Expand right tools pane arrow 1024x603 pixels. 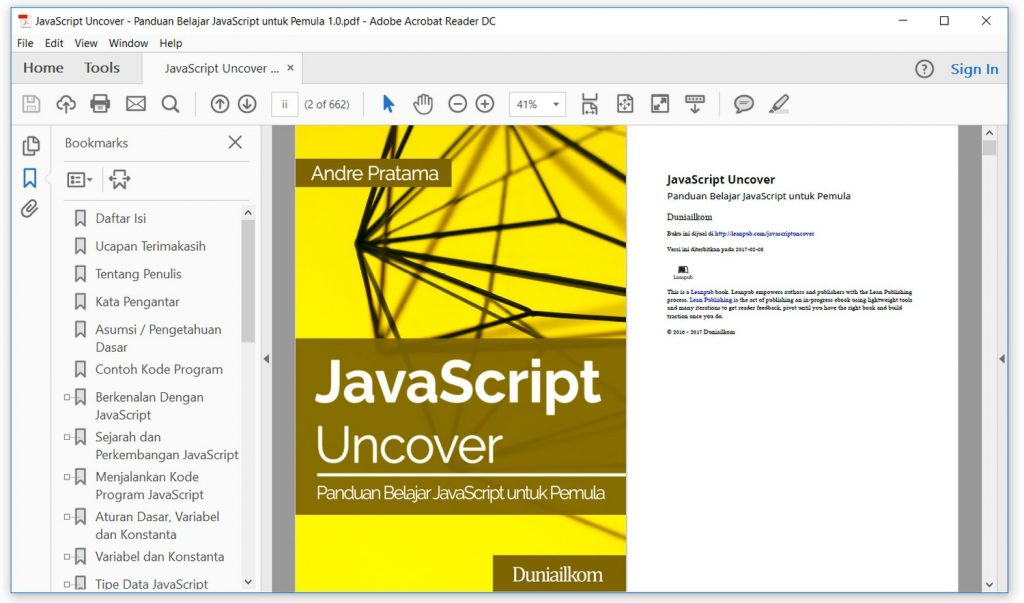point(1002,359)
